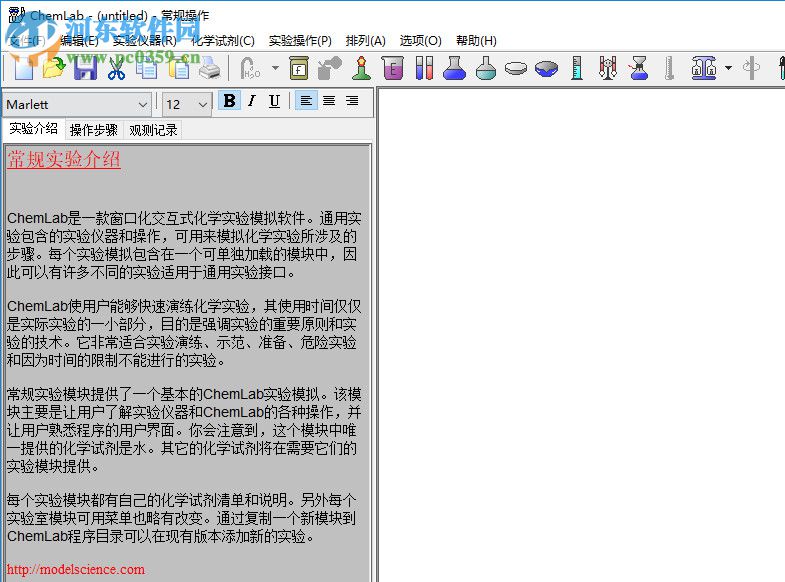Viewport: 785px width, 582px height.
Task: Open the 实验仪器(R) menu
Action: [x=145, y=41]
